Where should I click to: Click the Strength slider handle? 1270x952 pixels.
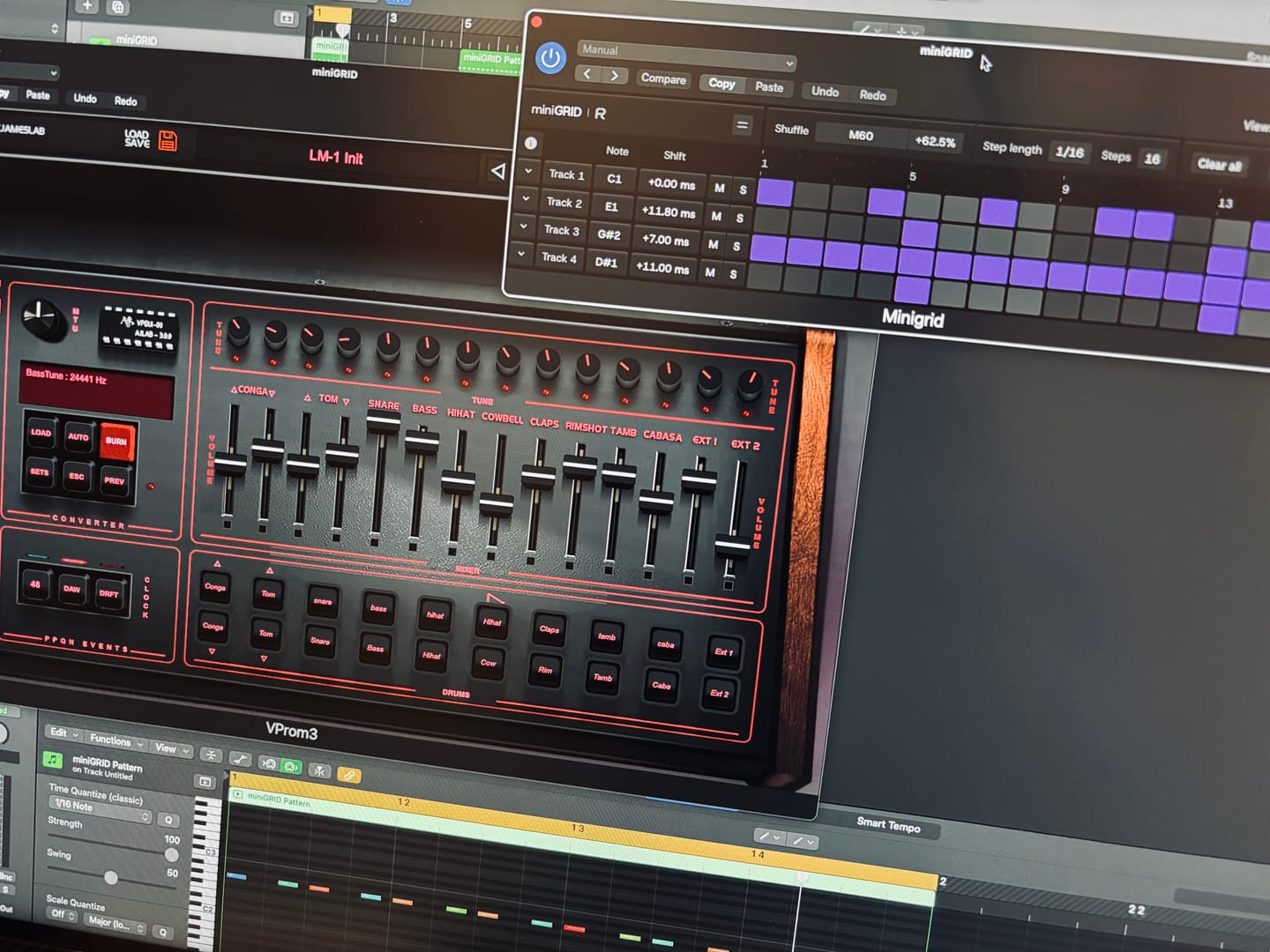[172, 855]
